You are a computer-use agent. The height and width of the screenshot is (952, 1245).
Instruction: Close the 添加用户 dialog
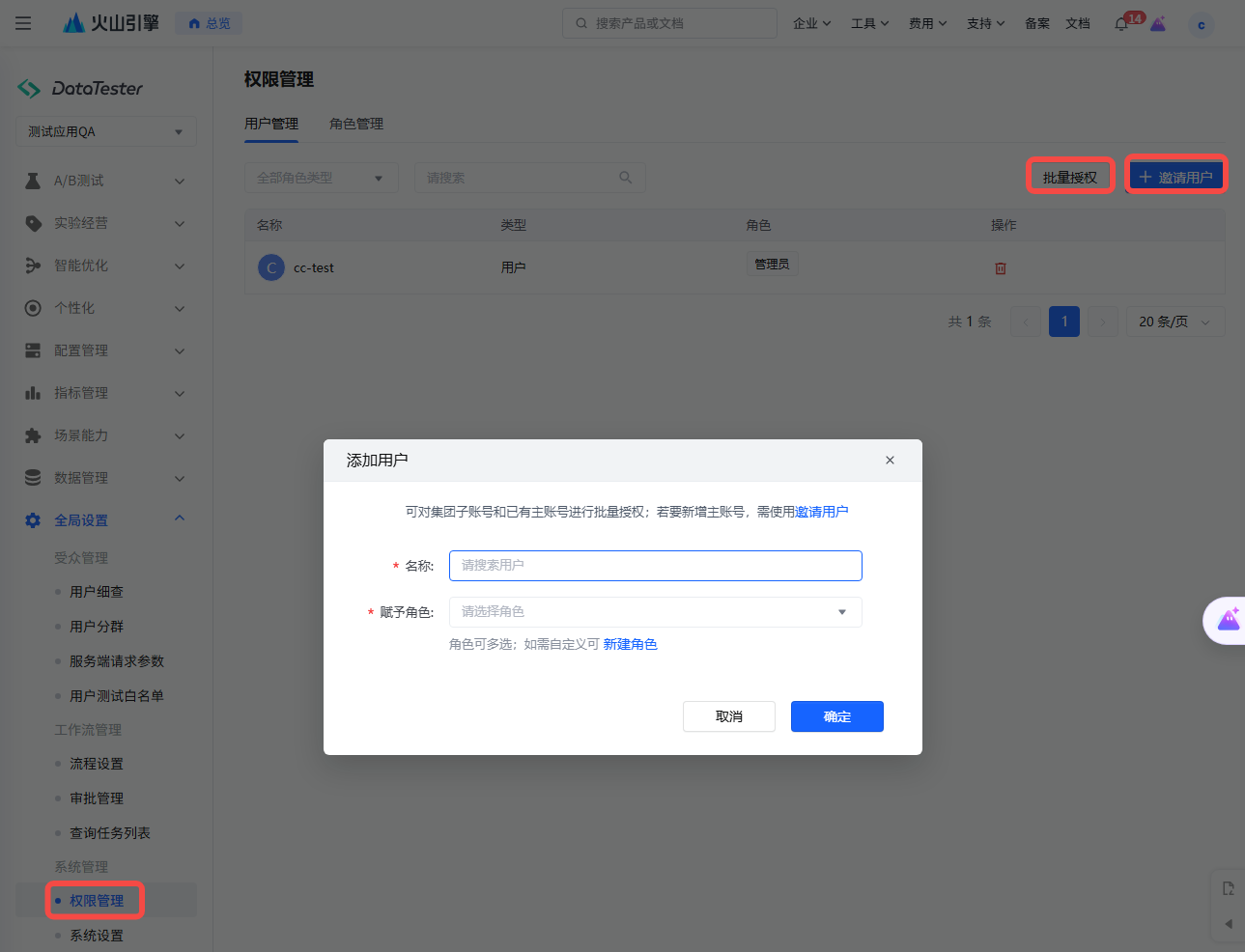[890, 461]
